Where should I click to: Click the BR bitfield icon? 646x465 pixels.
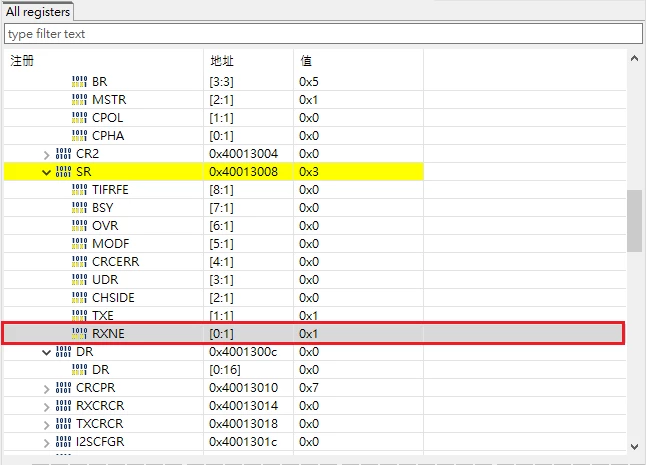[x=79, y=82]
